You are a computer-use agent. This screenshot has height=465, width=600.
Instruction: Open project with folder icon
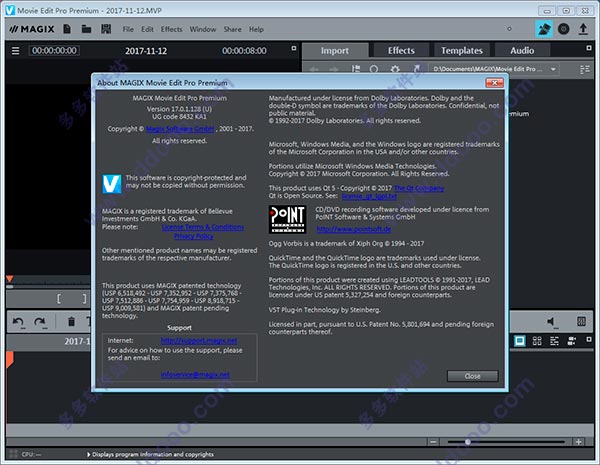click(86, 29)
